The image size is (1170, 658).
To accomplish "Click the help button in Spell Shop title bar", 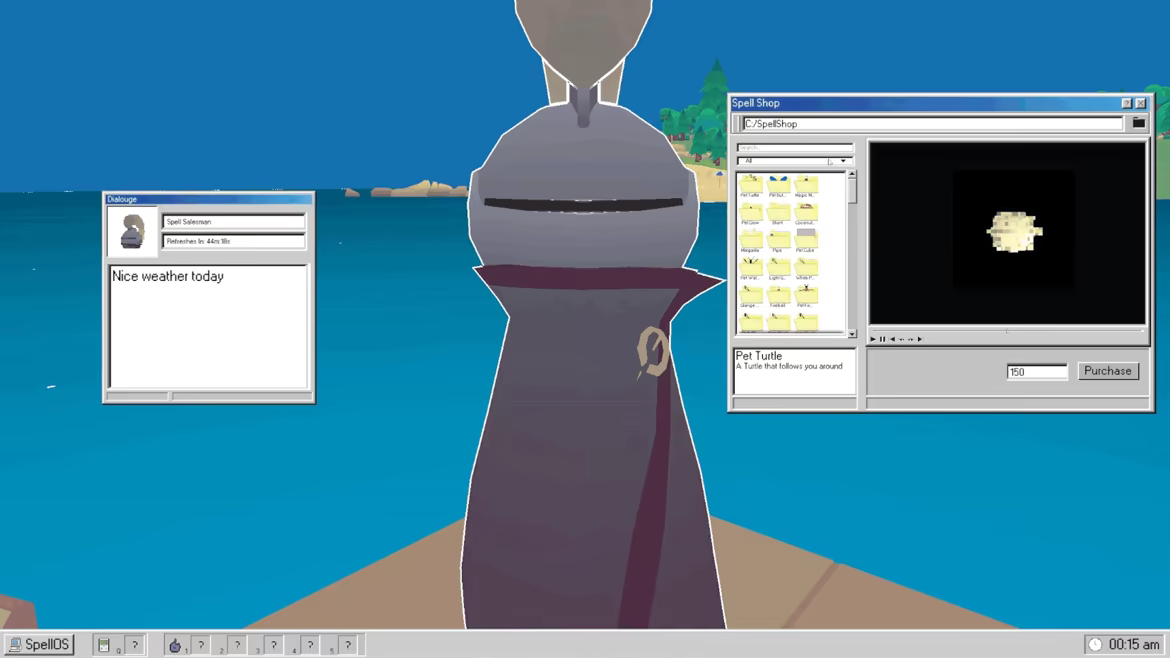I will 1127,103.
